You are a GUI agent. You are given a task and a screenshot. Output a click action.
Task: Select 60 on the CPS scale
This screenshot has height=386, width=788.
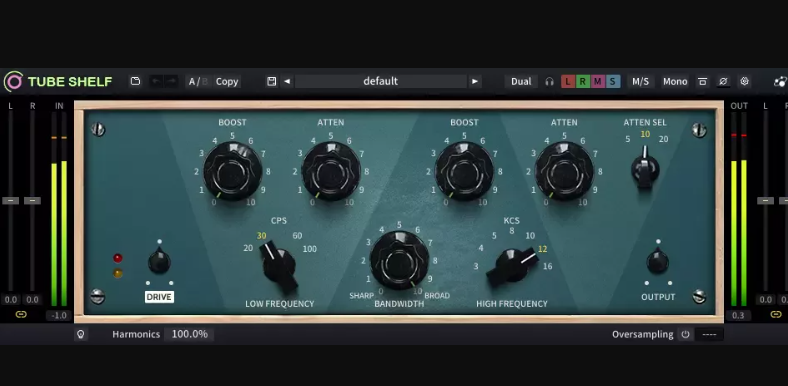[x=297, y=236]
